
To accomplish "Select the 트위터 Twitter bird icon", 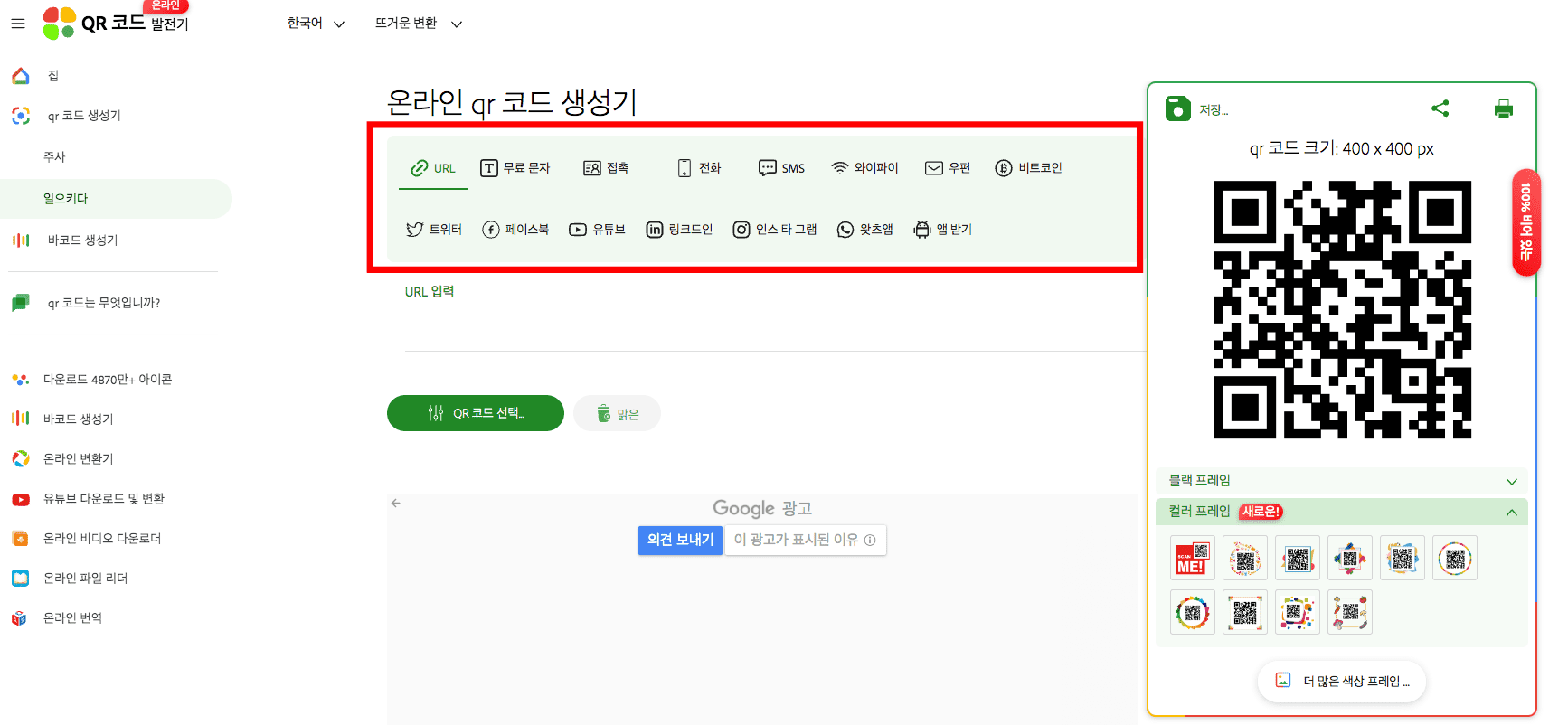I will (x=415, y=230).
